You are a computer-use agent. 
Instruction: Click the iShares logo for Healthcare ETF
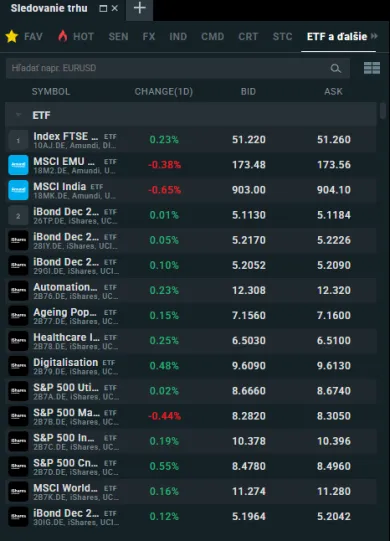coord(18,341)
